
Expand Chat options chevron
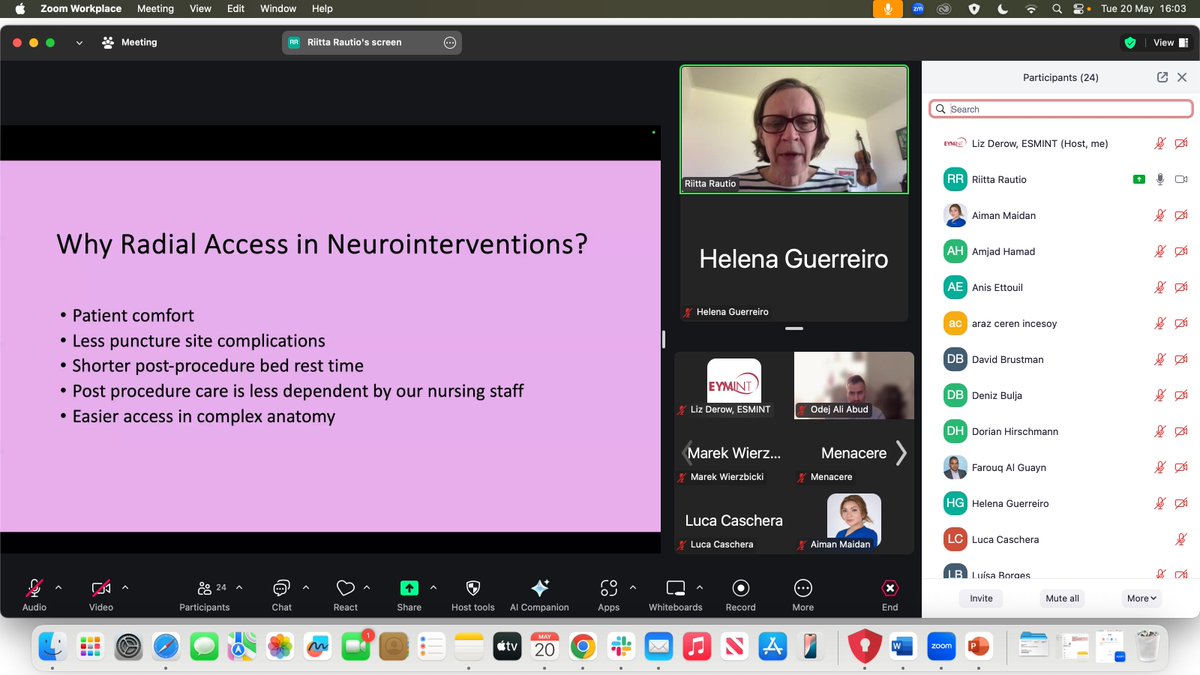pos(306,588)
